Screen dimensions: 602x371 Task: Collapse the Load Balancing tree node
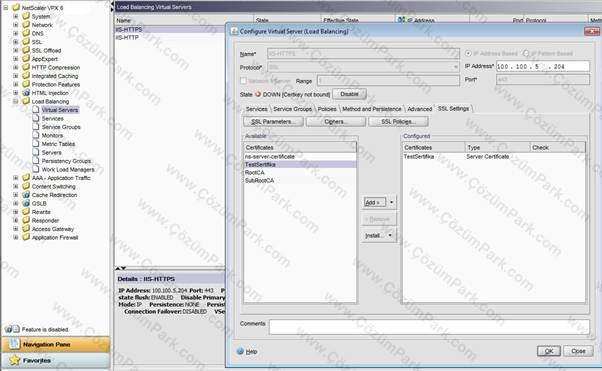click(15, 101)
